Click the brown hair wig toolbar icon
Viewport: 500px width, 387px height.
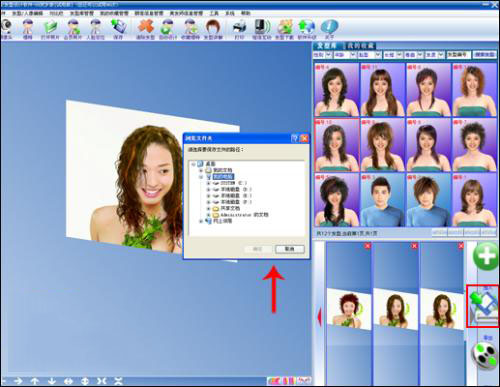tap(213, 27)
